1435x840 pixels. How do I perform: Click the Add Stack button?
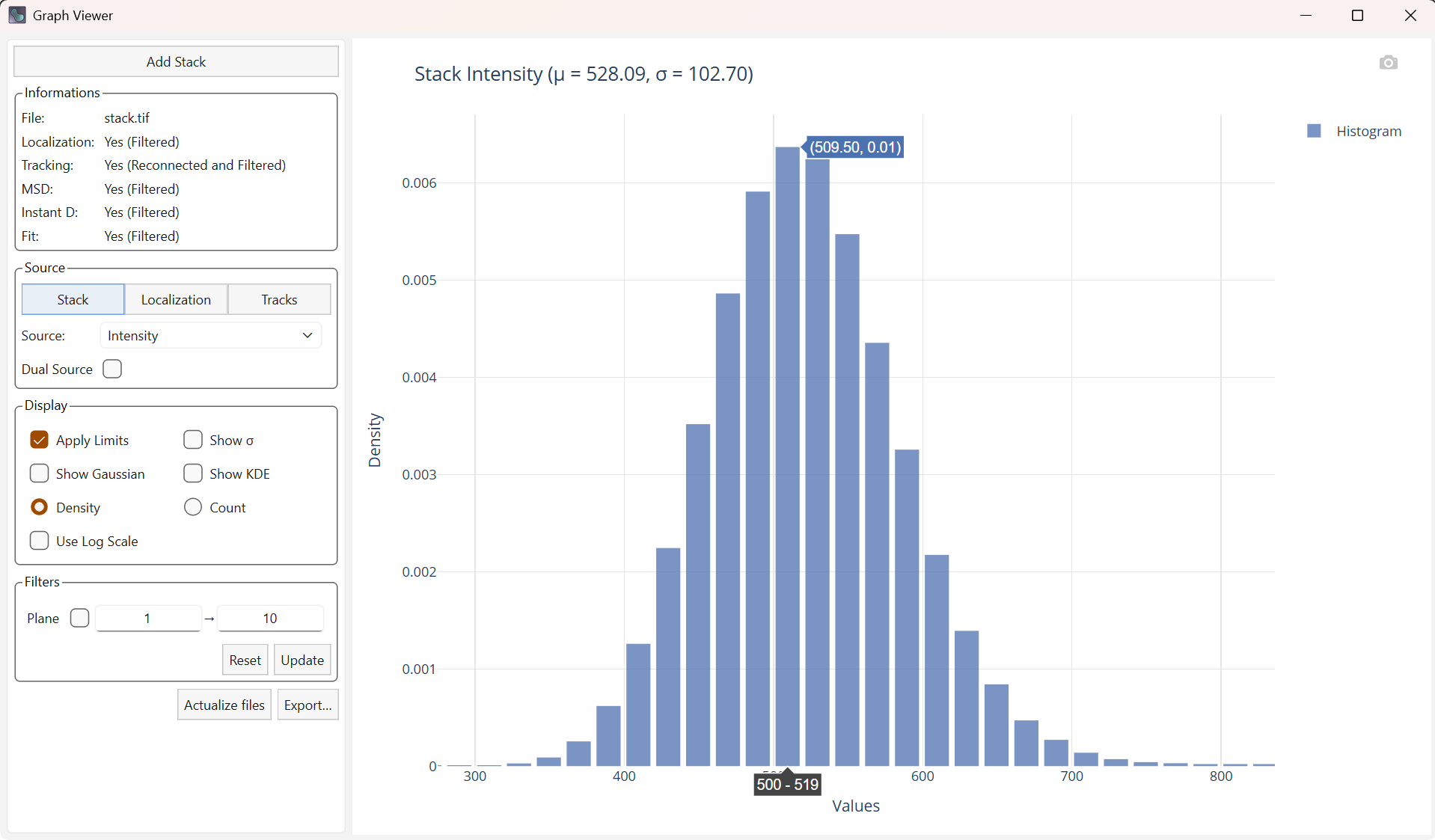176,61
